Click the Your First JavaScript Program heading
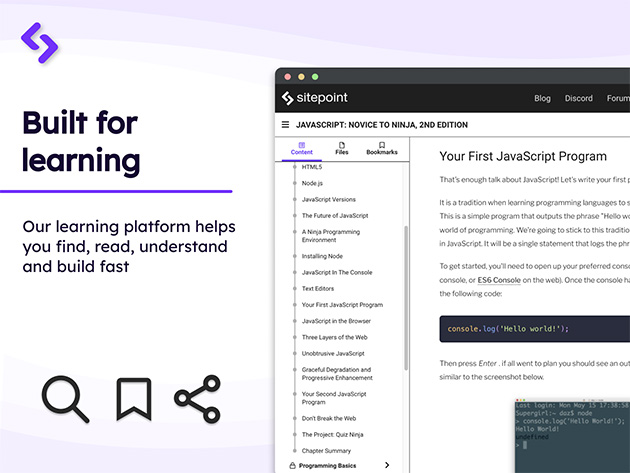 [x=523, y=156]
